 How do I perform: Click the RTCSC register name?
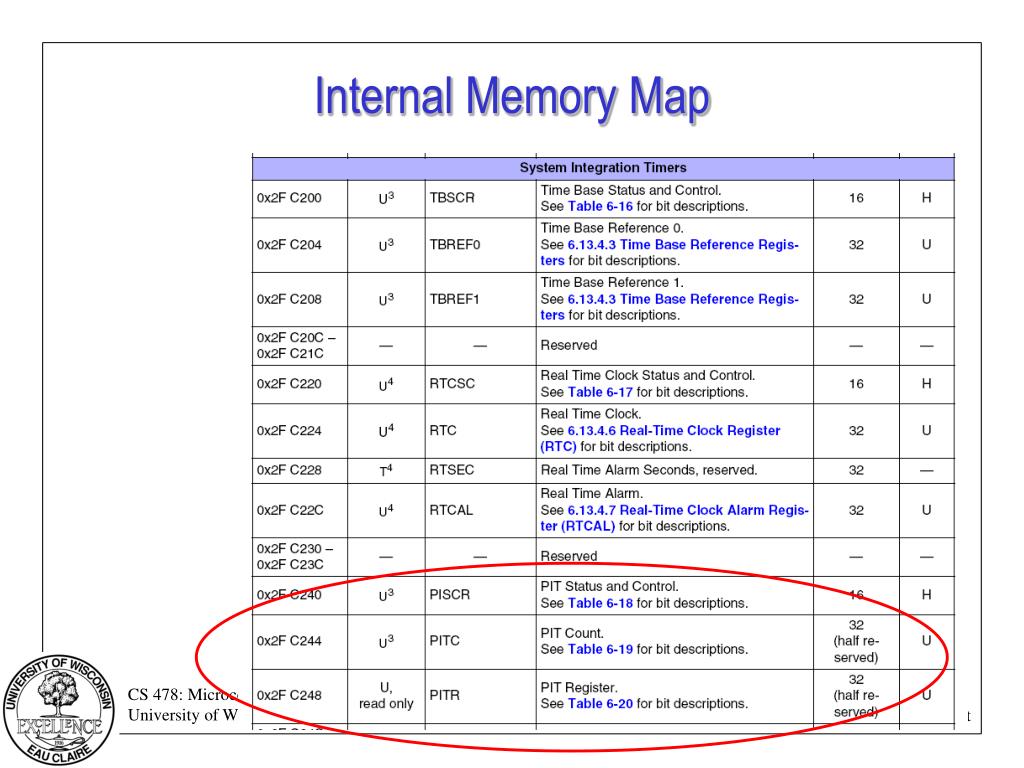(x=452, y=384)
